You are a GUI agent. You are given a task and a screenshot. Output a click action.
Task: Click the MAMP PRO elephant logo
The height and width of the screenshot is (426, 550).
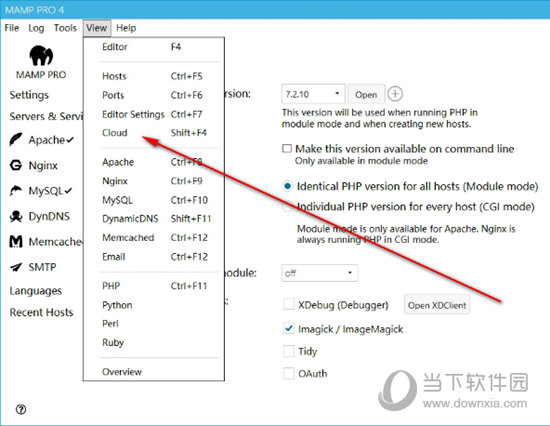pyautogui.click(x=41, y=55)
